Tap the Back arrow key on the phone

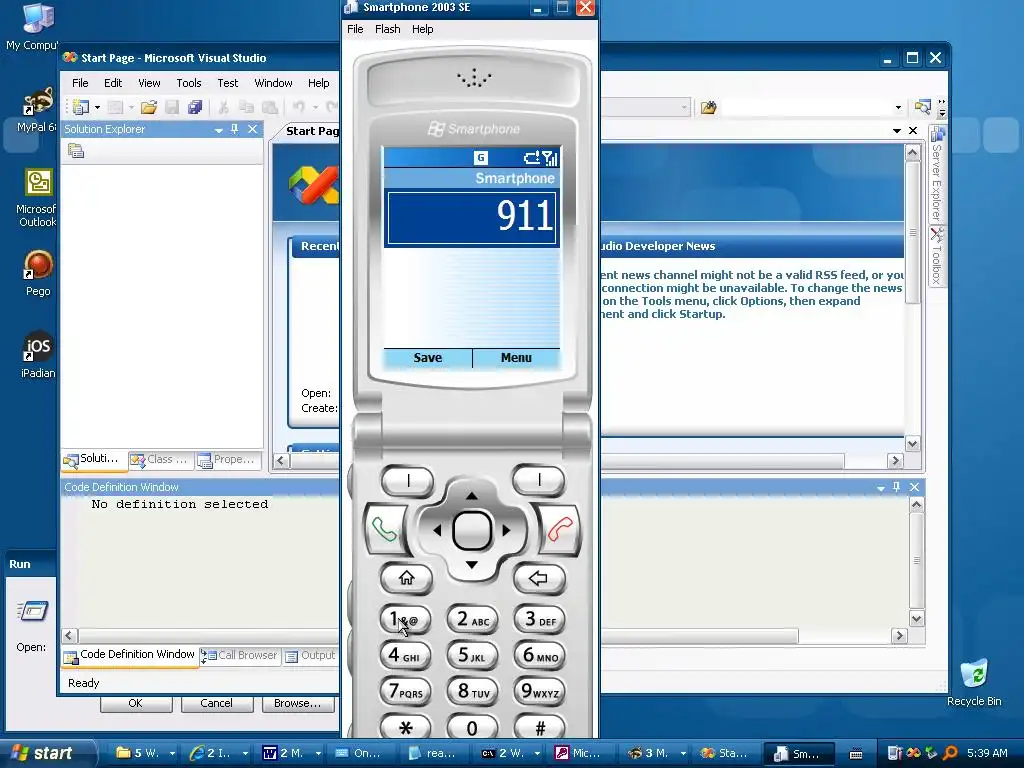coord(538,578)
